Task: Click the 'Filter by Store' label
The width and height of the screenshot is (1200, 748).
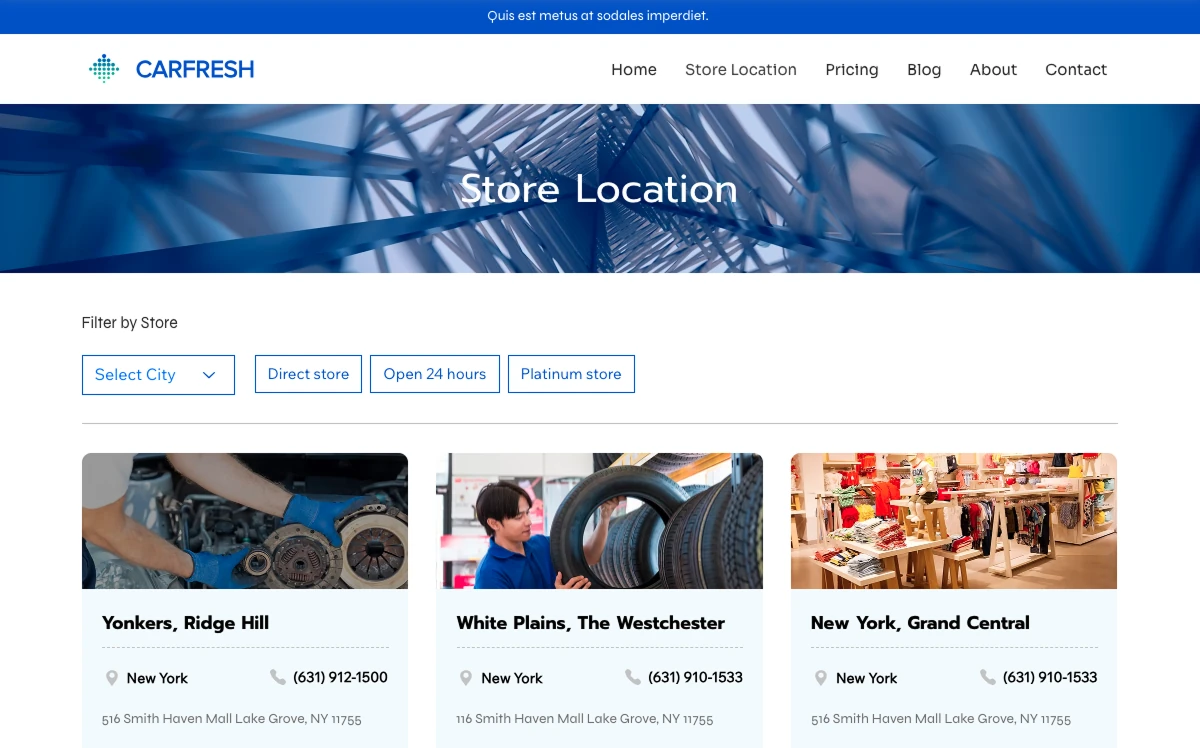Action: pyautogui.click(x=130, y=323)
